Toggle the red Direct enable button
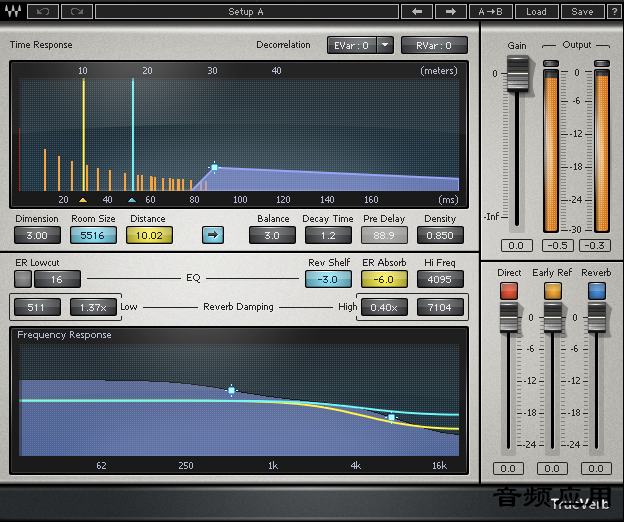The height and width of the screenshot is (522, 624). tap(509, 291)
